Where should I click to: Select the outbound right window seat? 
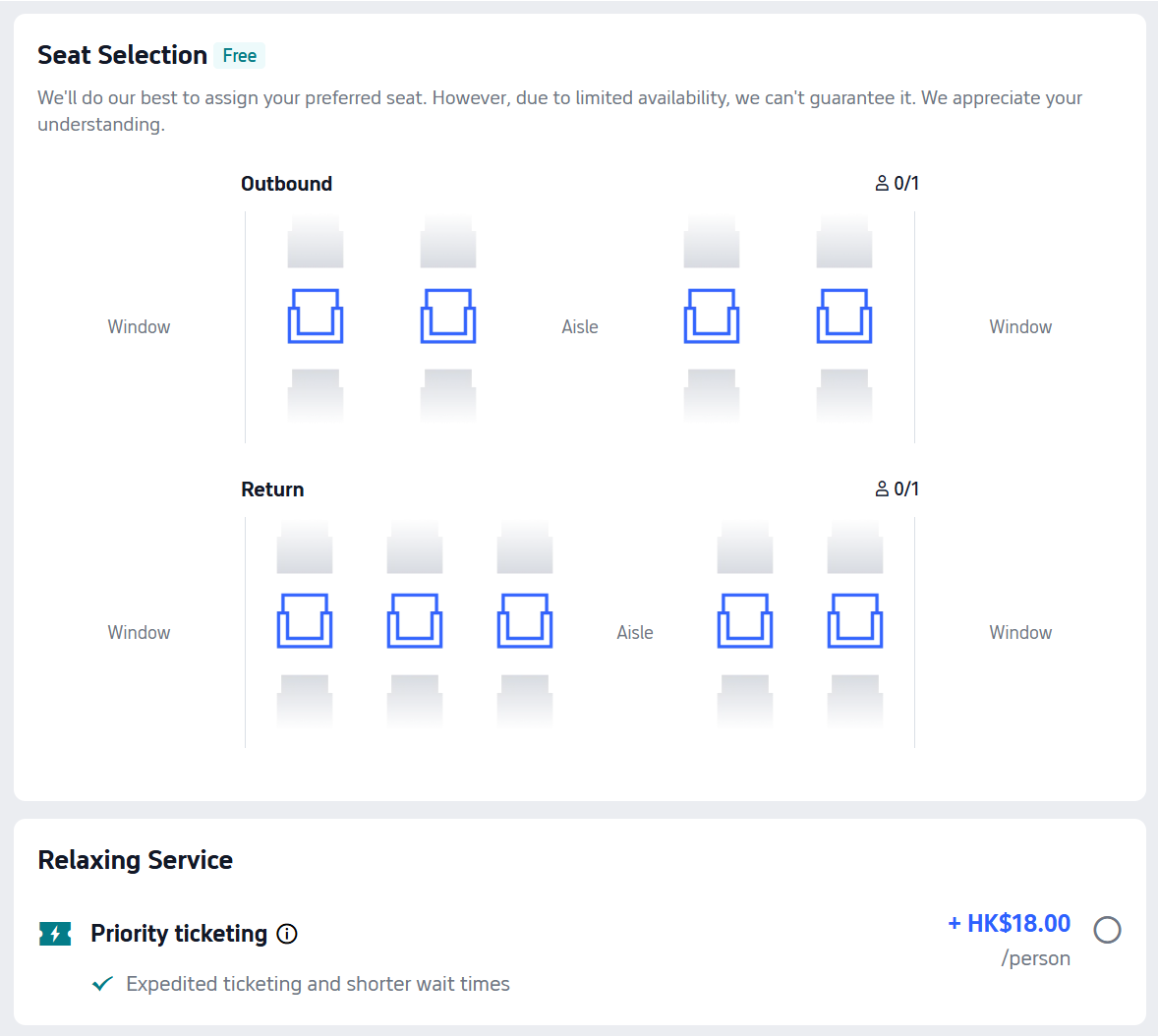[844, 317]
